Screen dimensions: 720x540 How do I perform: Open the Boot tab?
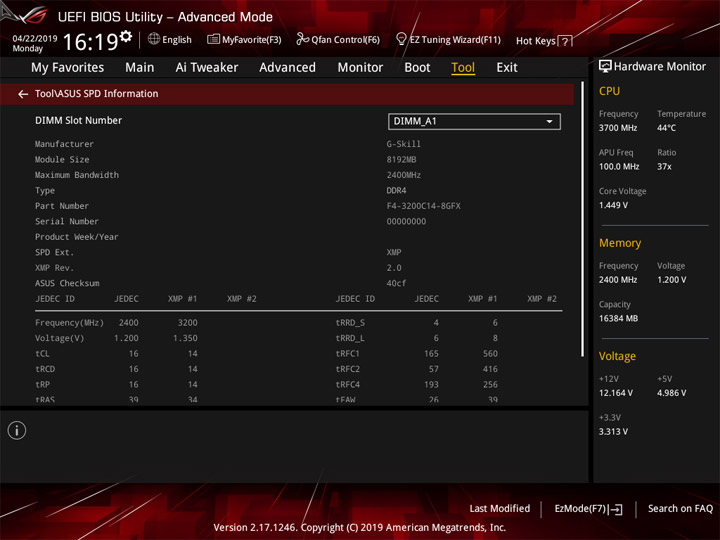pyautogui.click(x=417, y=68)
